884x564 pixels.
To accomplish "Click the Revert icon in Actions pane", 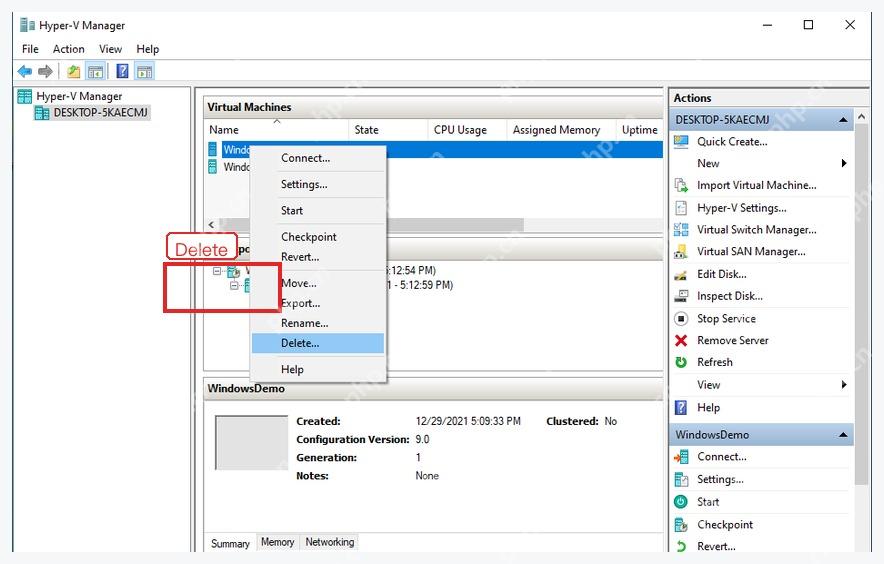I will tap(681, 546).
